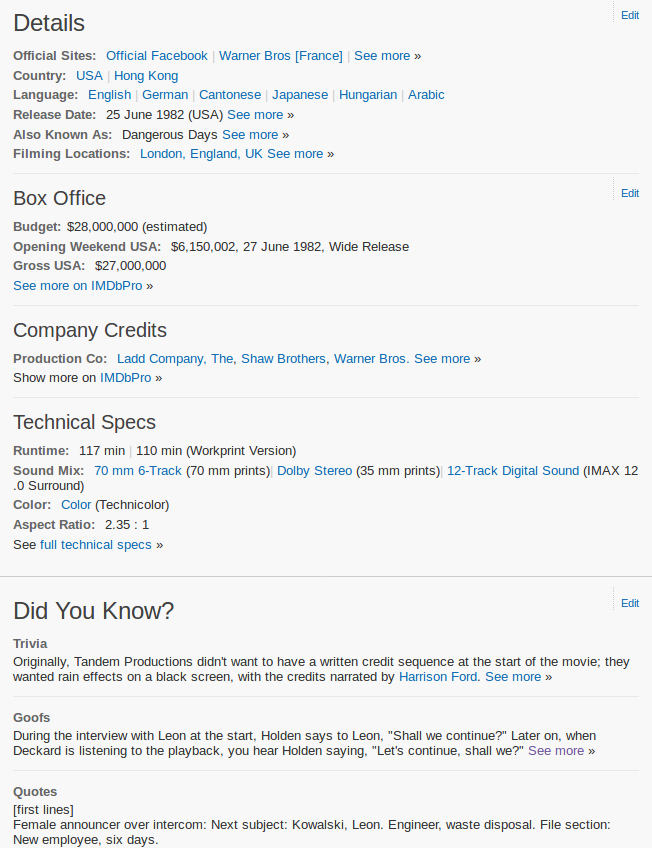Click Dolby Stereo sound mix link
This screenshot has height=848, width=652.
click(314, 471)
